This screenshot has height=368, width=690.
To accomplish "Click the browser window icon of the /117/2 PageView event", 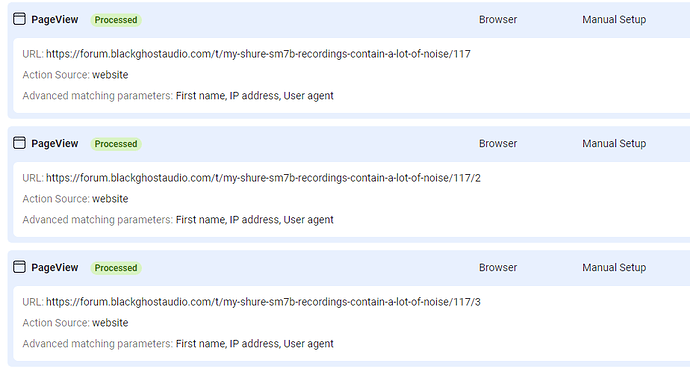I will [x=19, y=143].
